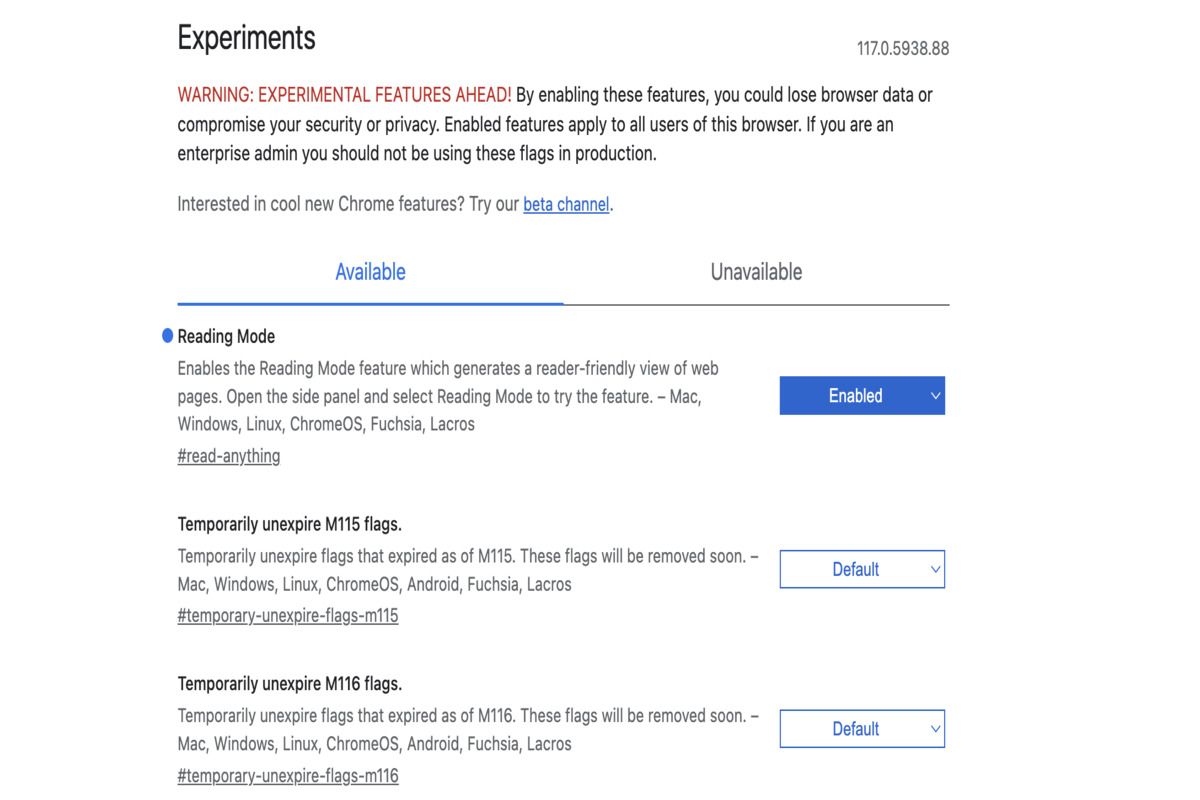Click the Reading Mode flag title

pyautogui.click(x=226, y=337)
